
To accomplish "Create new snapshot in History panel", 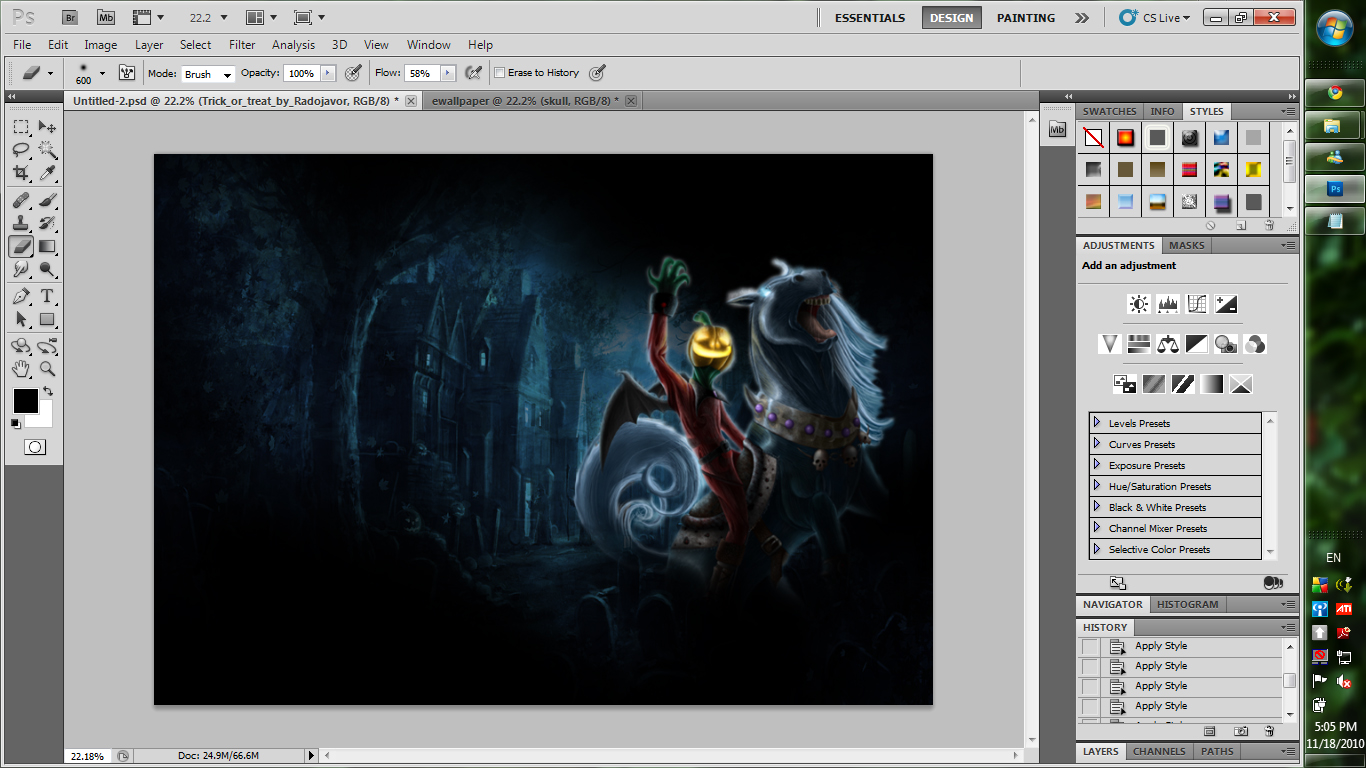I will [1241, 732].
